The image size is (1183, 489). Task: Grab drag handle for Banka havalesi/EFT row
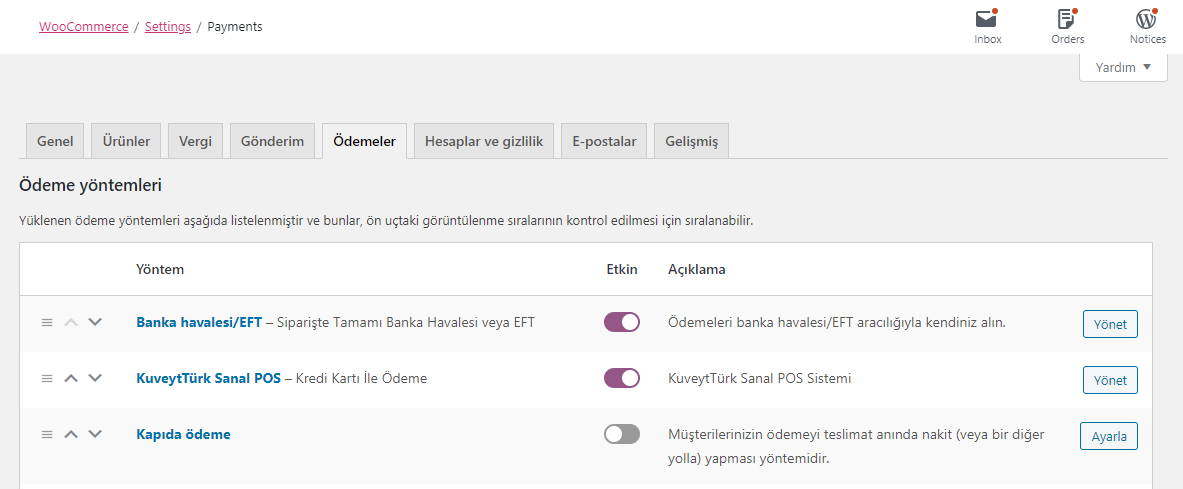[47, 322]
